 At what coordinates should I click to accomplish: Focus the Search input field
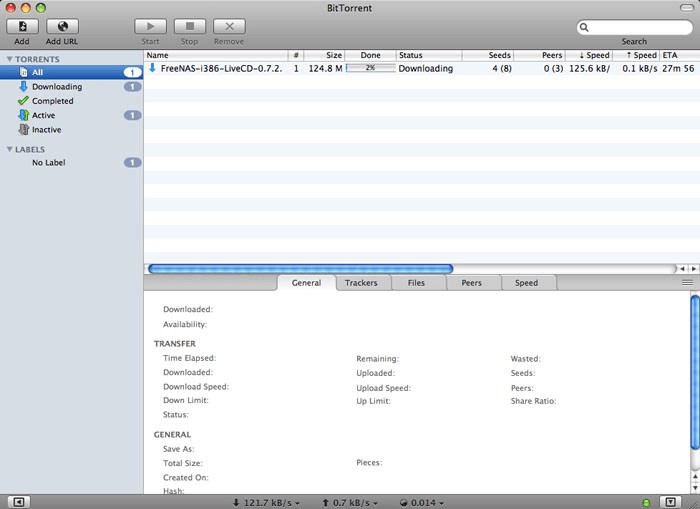(634, 27)
